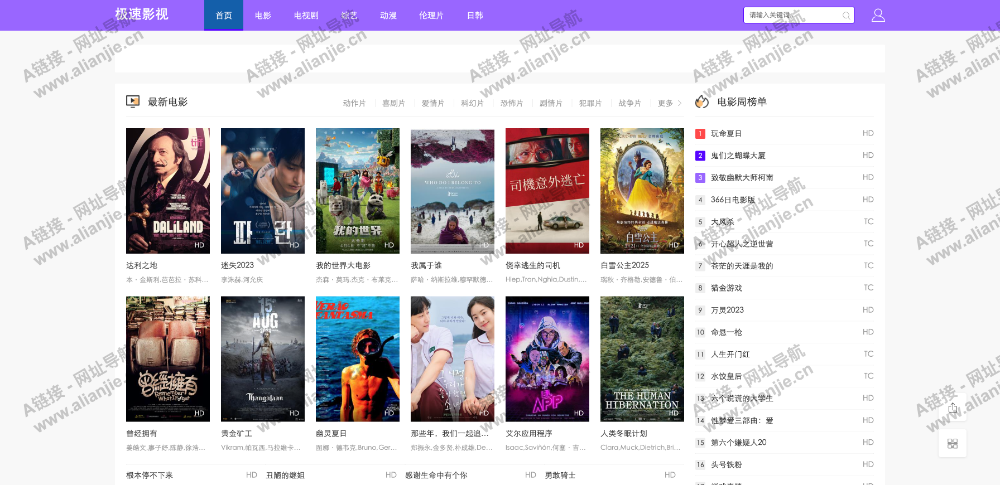Click the user account icon in header

(878, 15)
